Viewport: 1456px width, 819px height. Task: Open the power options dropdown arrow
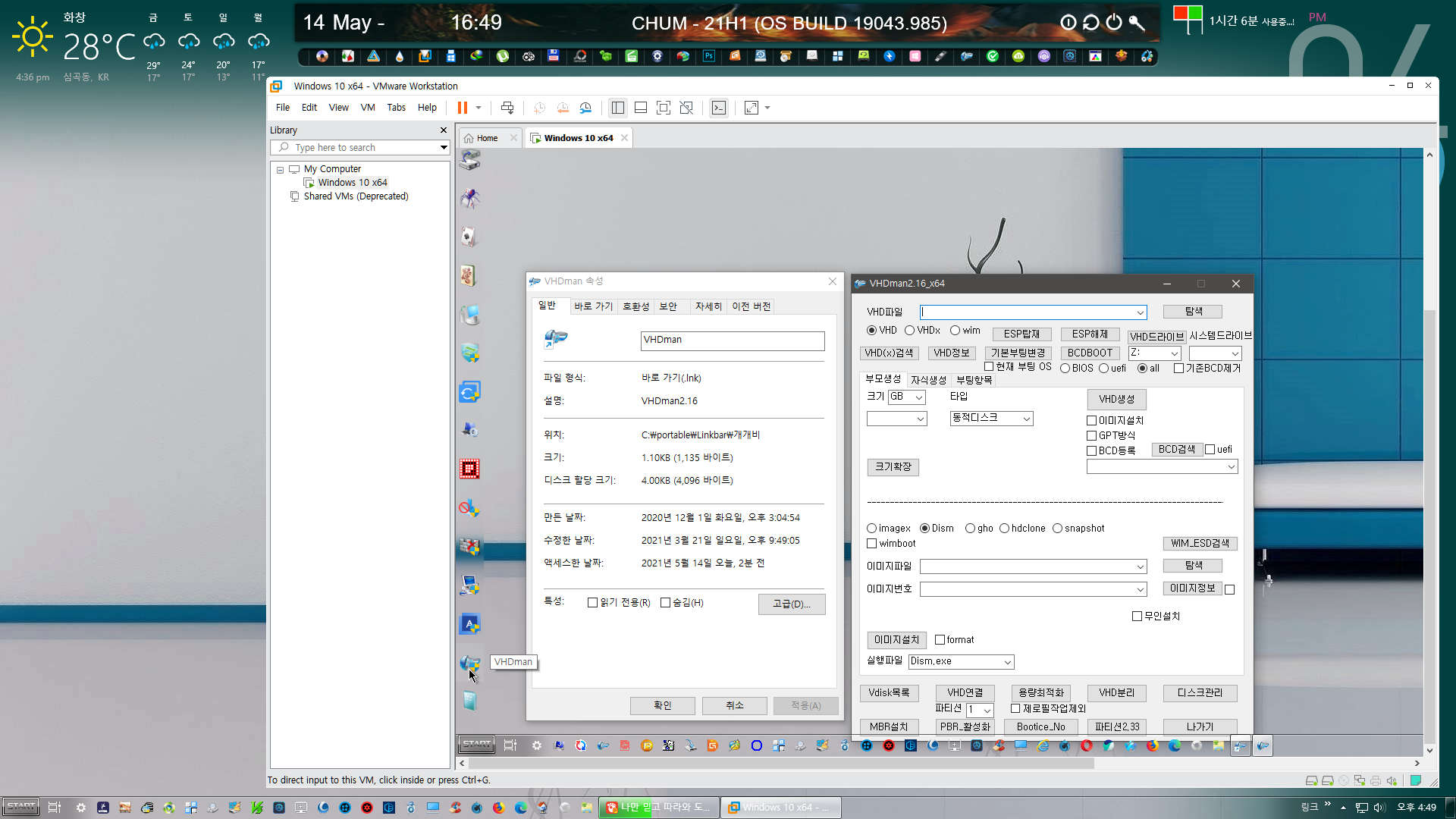[479, 108]
